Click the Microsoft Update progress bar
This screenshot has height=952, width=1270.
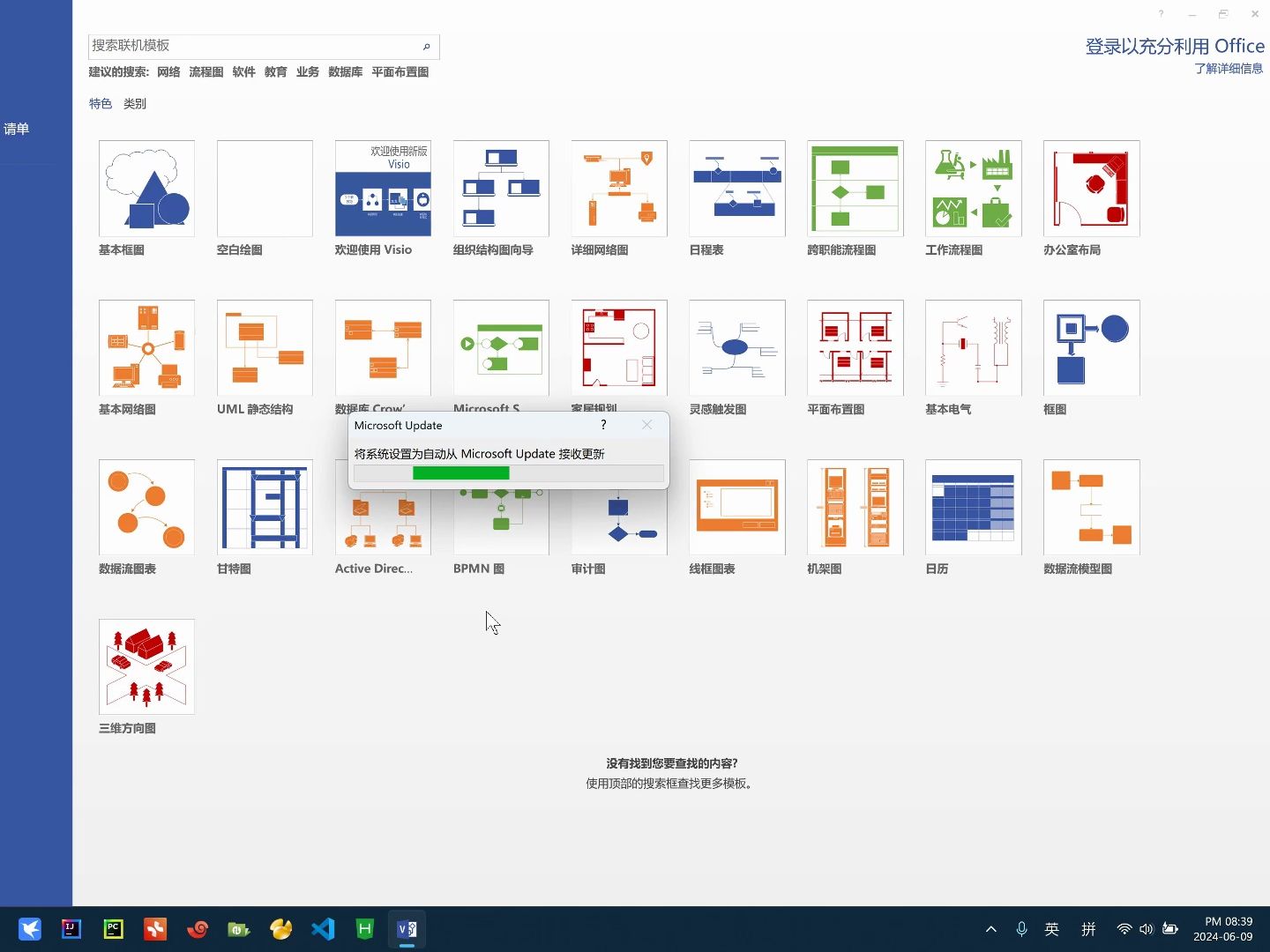point(509,473)
